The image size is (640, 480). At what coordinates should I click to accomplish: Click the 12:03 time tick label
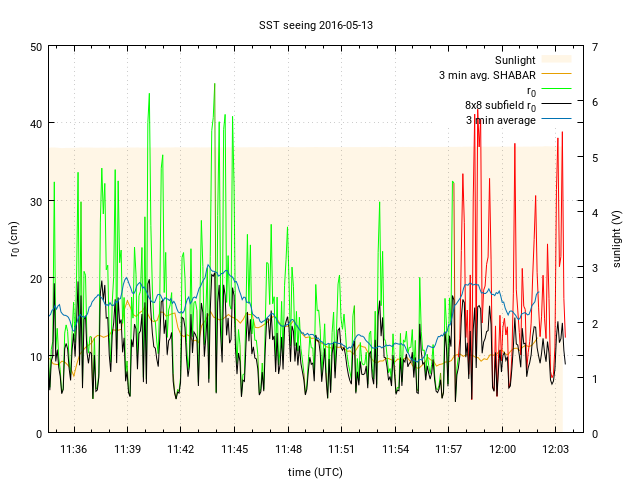click(x=555, y=450)
